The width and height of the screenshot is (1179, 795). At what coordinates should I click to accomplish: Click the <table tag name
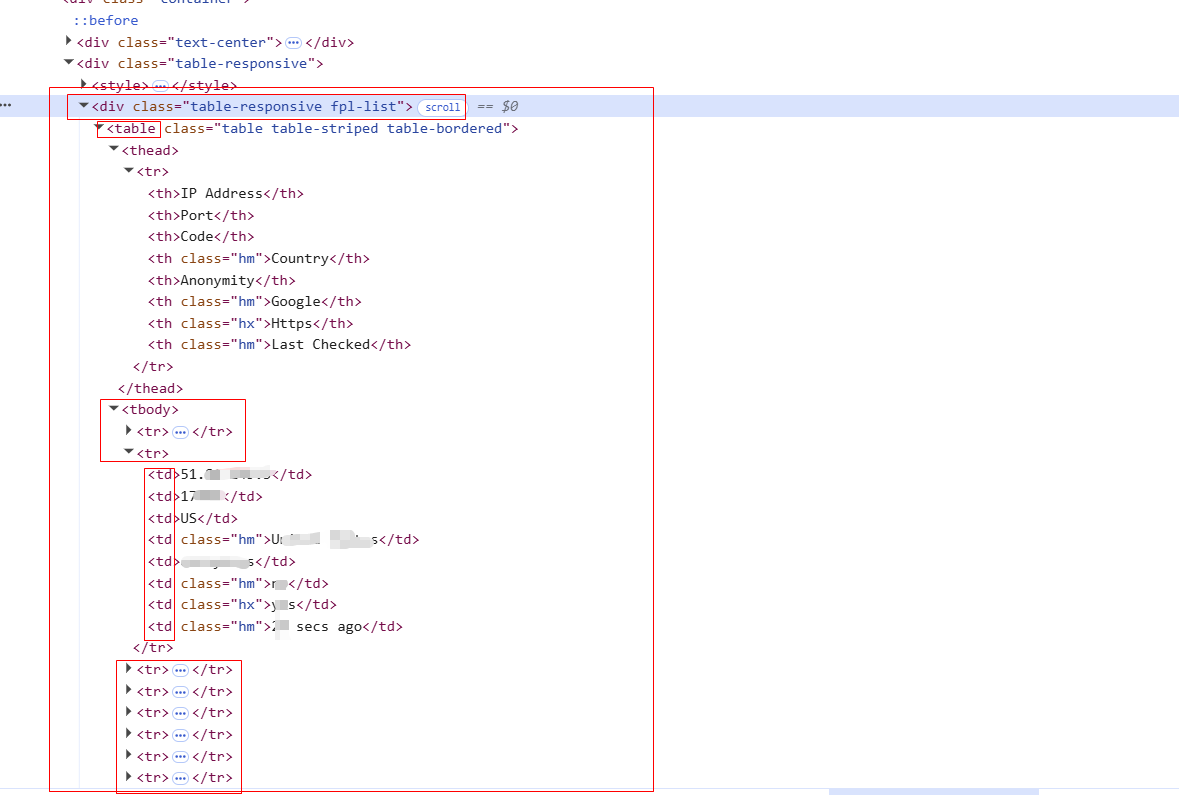click(x=131, y=128)
